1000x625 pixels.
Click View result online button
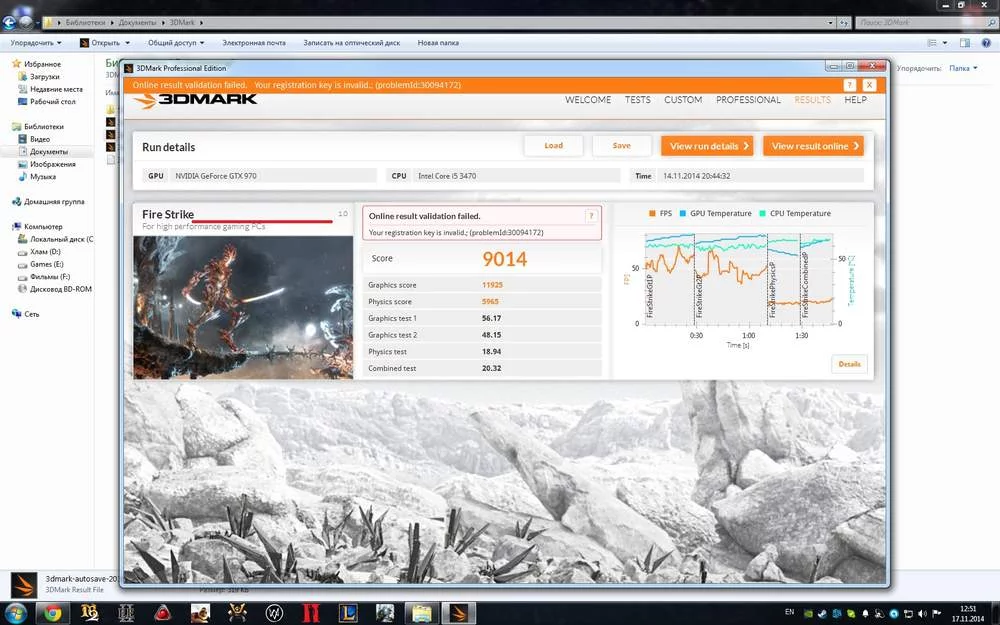tap(813, 146)
